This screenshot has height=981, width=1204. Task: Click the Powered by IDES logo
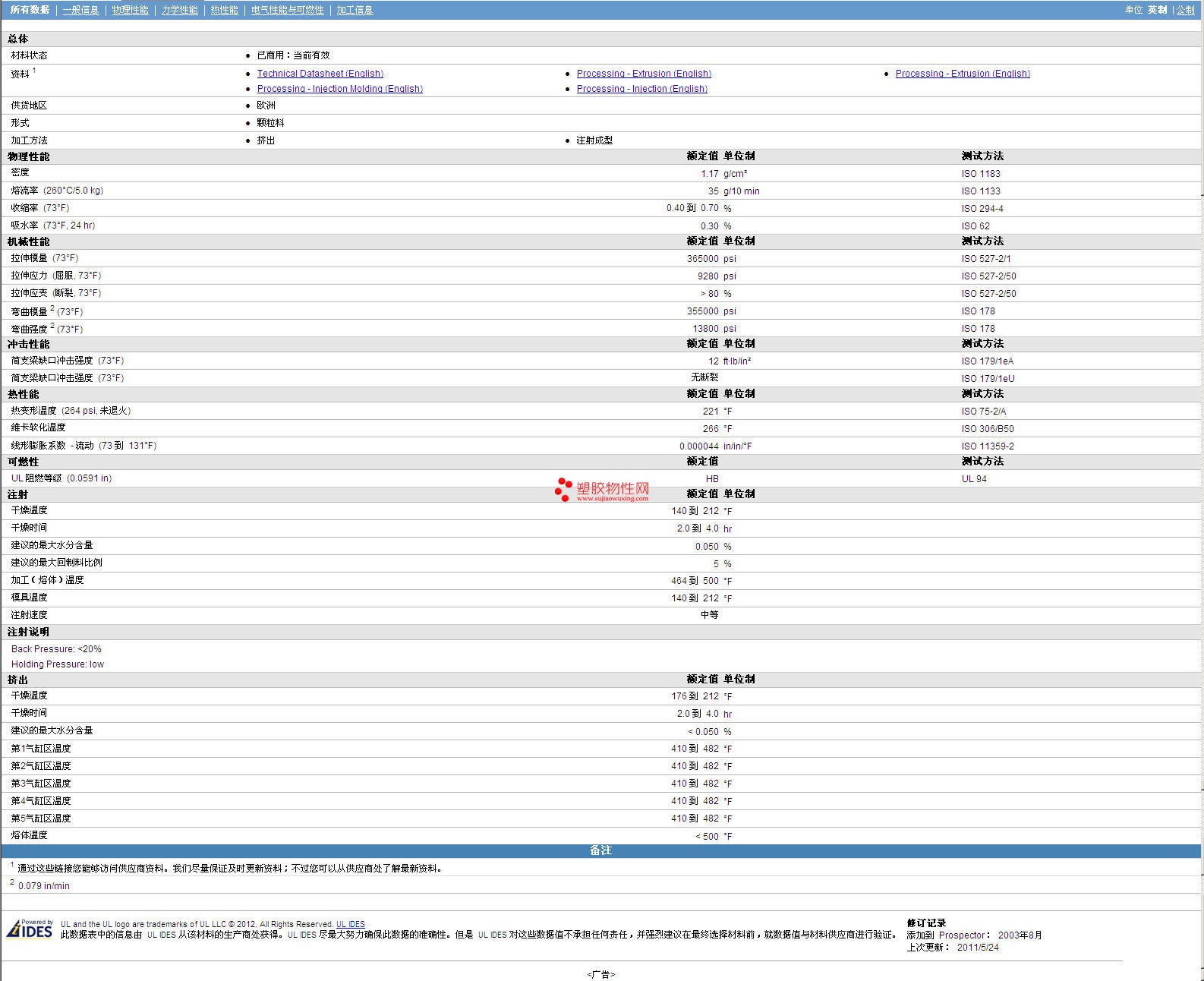click(x=30, y=929)
